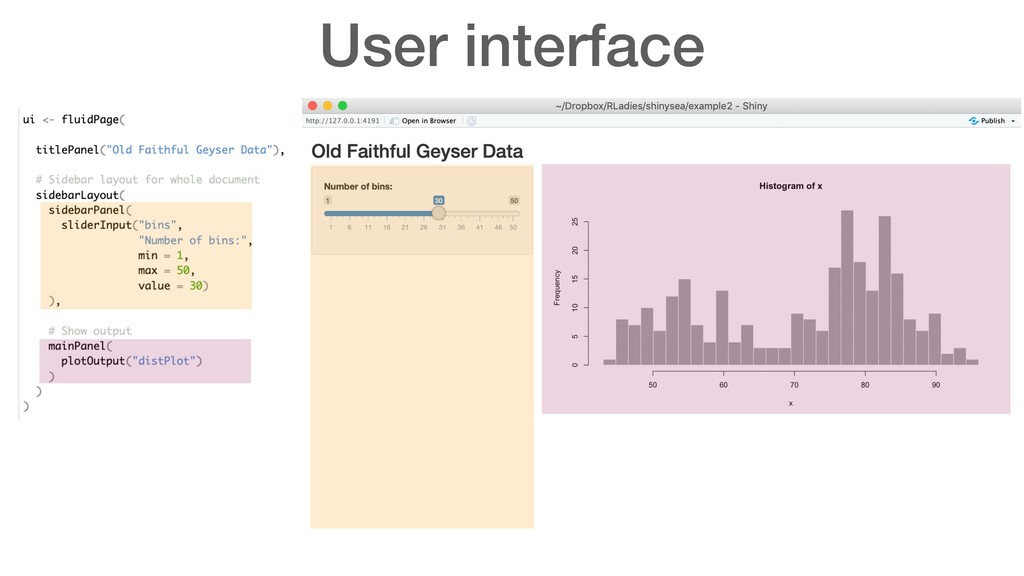Screen dimensions: 1024x576
Task: Click the slider minimum label 1
Action: [328, 200]
